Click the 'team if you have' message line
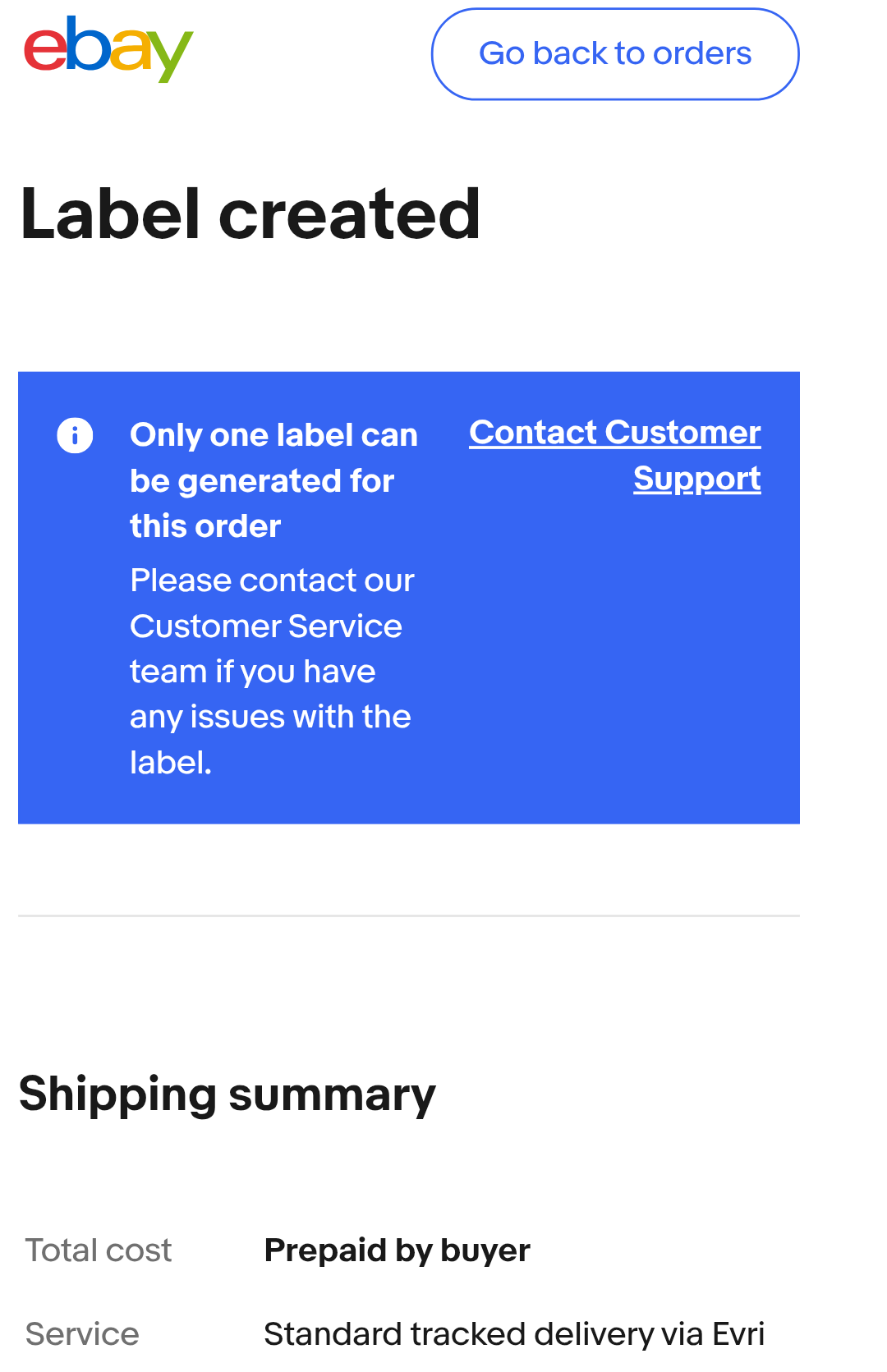Viewport: 887px width, 1372px height. pyautogui.click(x=253, y=672)
